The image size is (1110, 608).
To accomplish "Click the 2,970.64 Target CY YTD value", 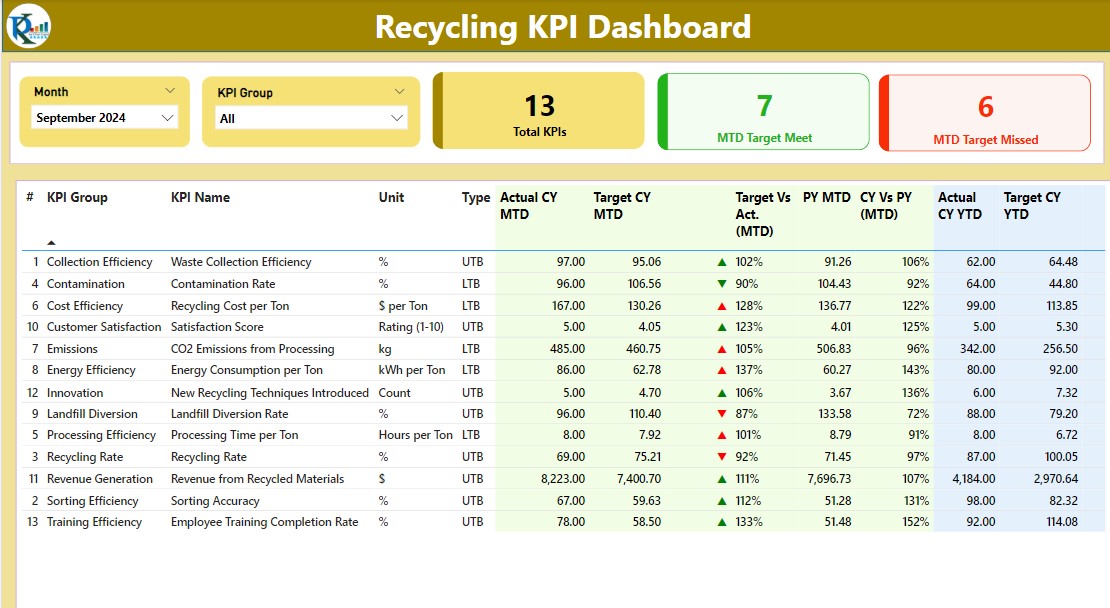I will 1055,479.
